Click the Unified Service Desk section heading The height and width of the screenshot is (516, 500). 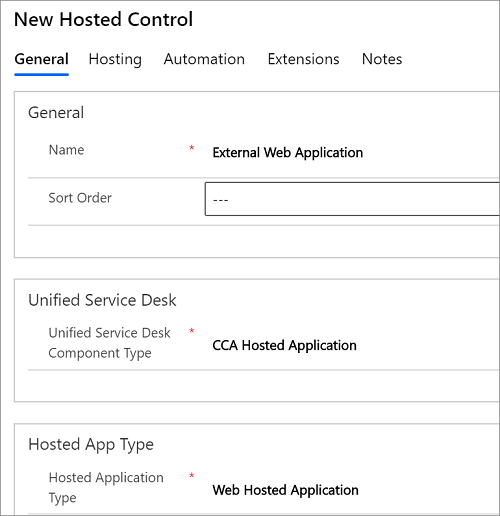[102, 300]
